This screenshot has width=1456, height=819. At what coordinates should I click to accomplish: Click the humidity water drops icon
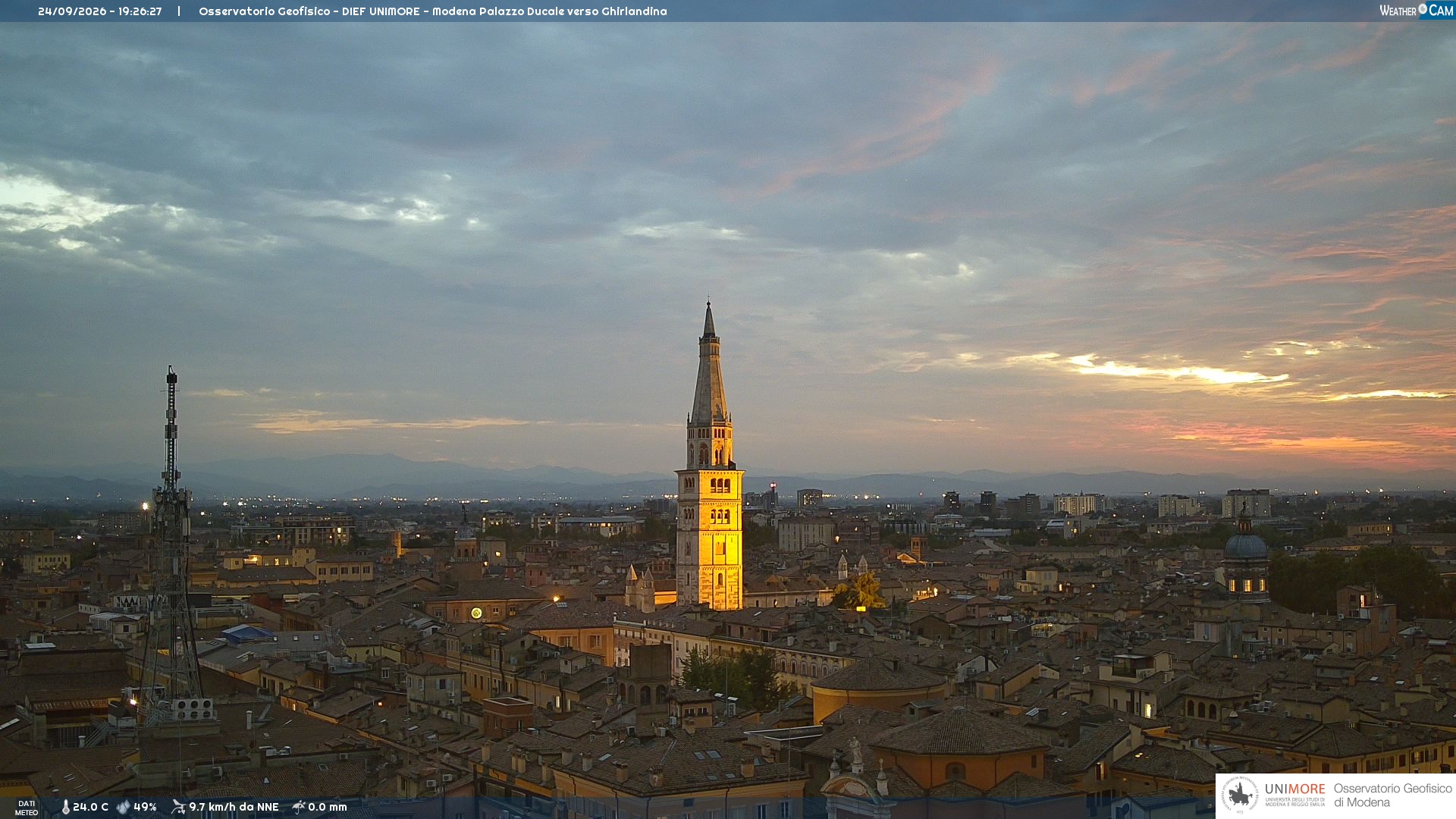123,808
